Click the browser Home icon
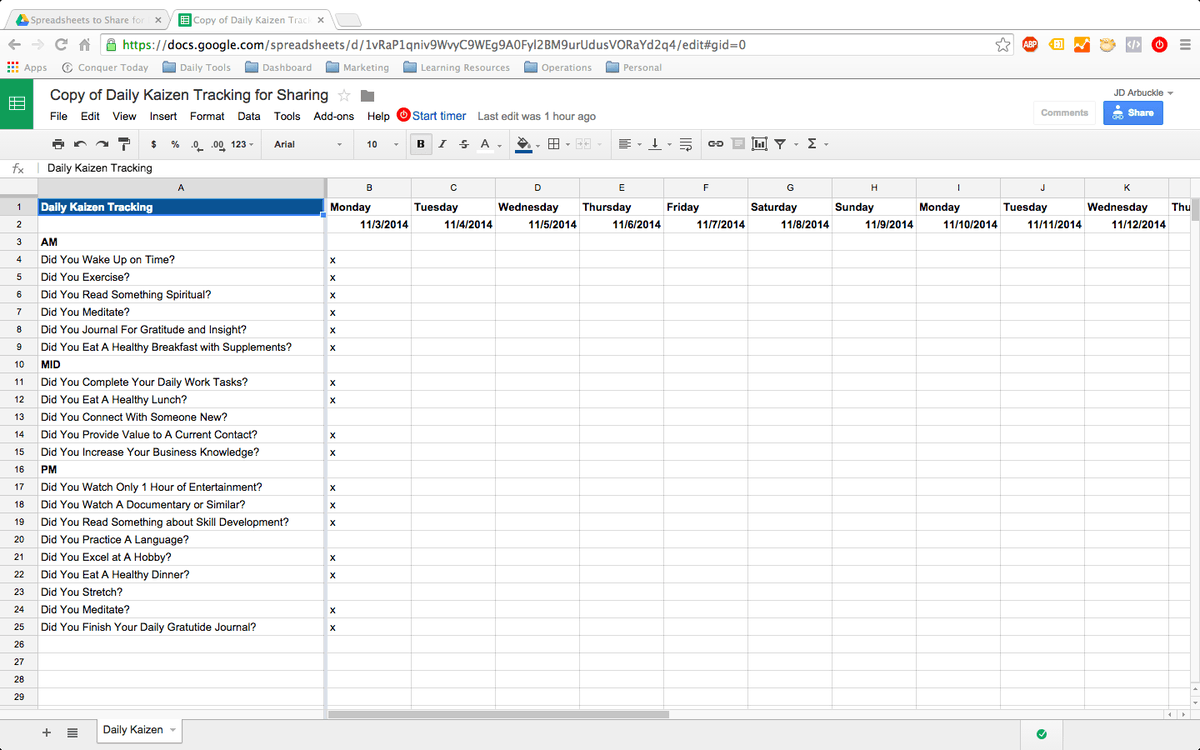Image resolution: width=1200 pixels, height=750 pixels. [x=85, y=45]
